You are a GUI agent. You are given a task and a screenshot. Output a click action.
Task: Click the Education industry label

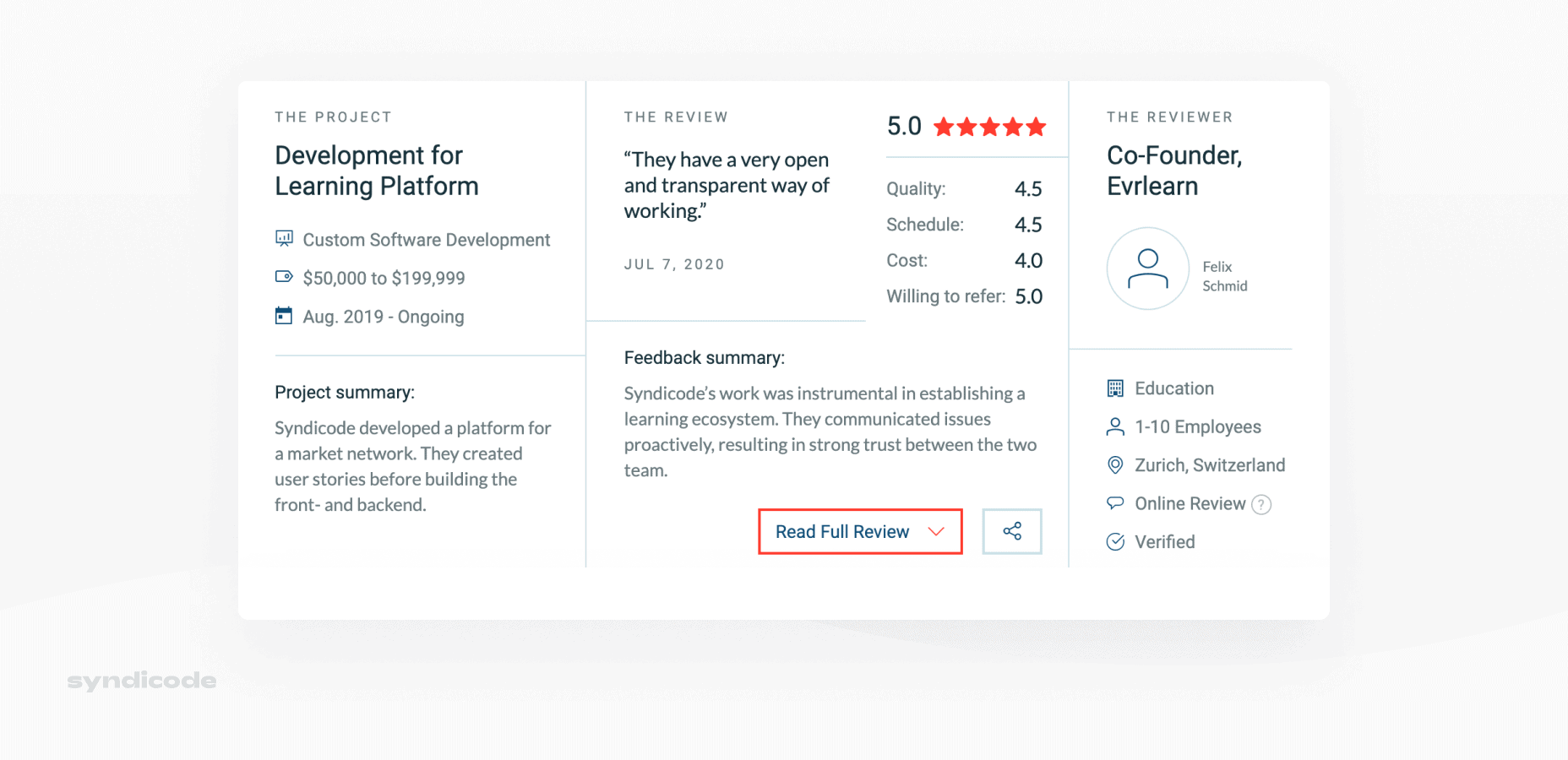(x=1174, y=388)
